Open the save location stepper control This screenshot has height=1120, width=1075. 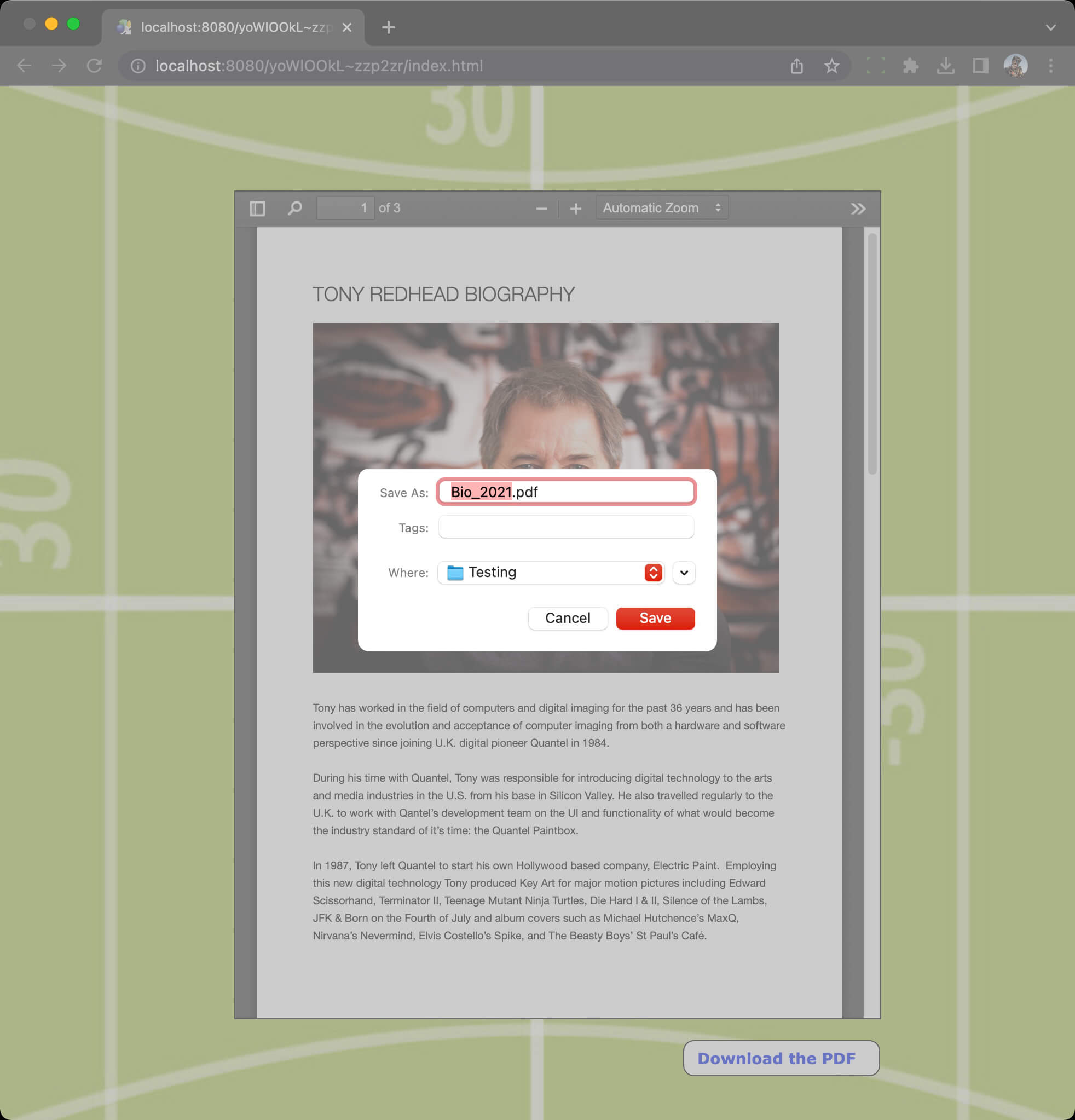pyautogui.click(x=653, y=571)
